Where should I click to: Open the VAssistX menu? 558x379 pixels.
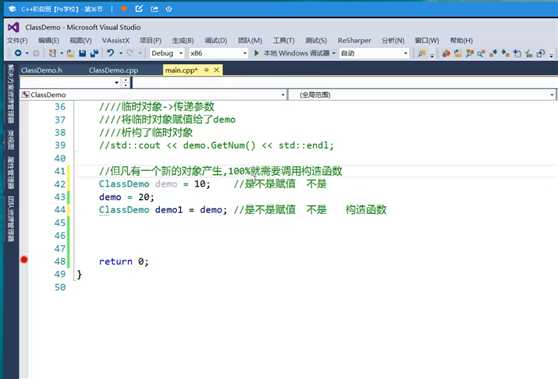116,41
